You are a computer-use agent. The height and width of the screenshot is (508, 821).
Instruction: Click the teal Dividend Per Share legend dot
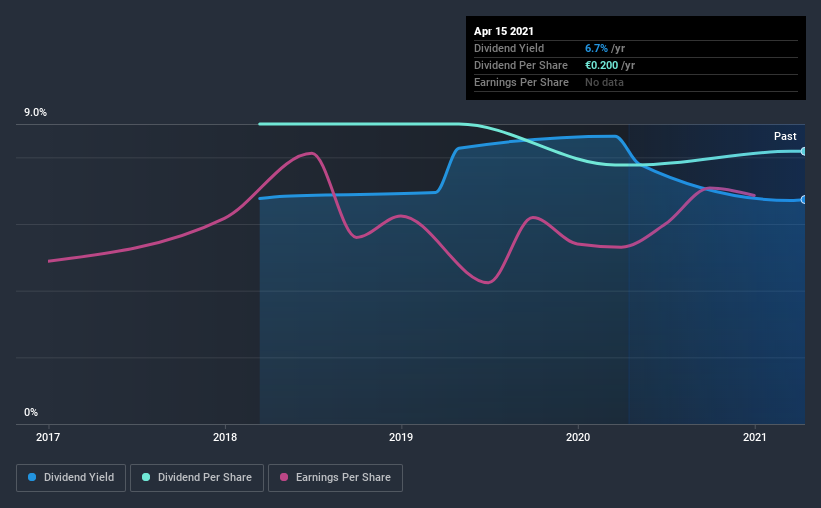tap(146, 477)
